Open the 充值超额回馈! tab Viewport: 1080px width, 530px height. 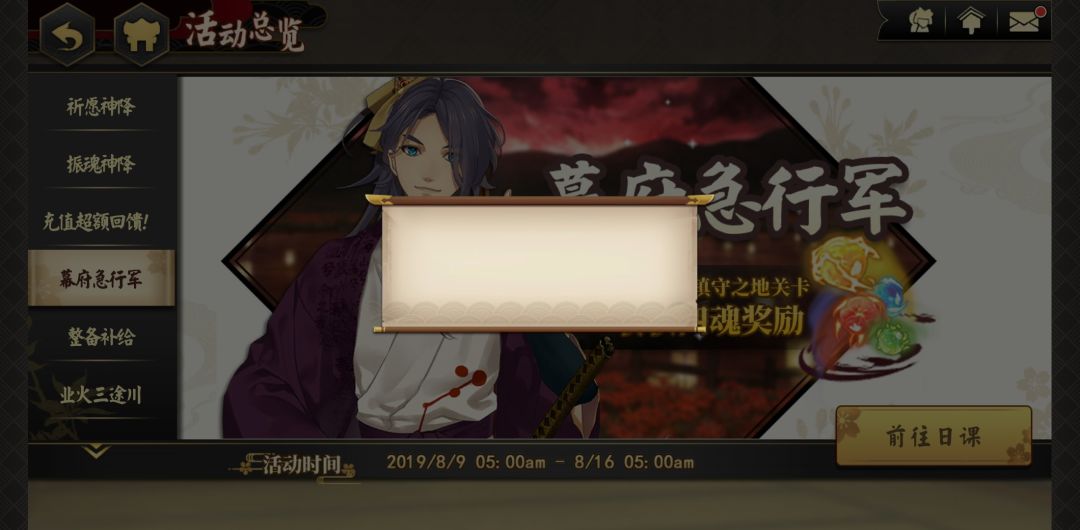click(x=96, y=221)
